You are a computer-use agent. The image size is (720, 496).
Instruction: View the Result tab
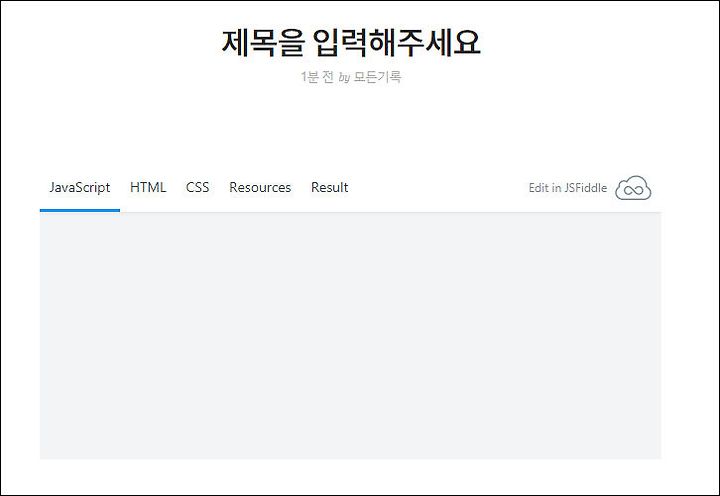click(330, 187)
